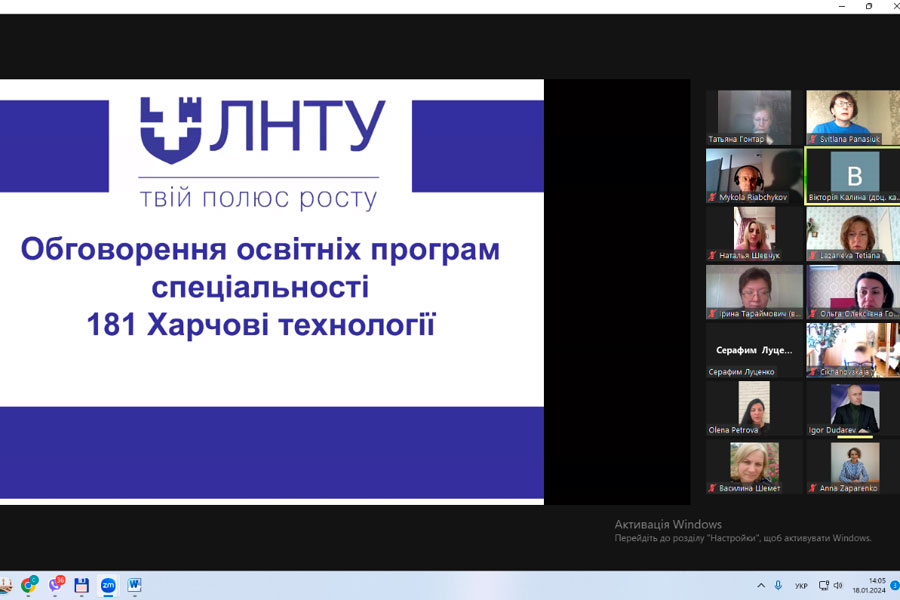Select Ірина Тараймович video tile
The width and height of the screenshot is (900, 600).
(754, 292)
